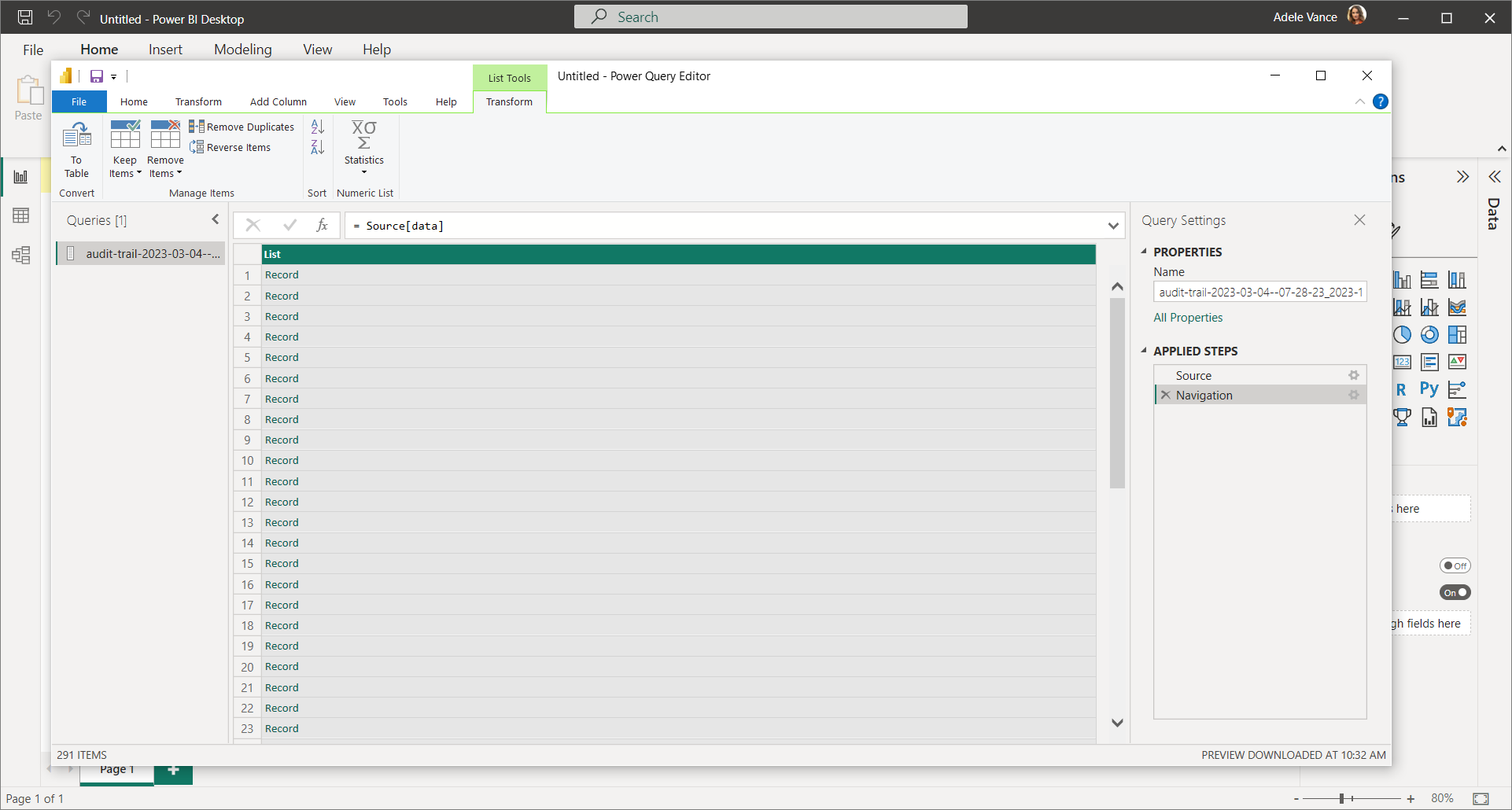Click the To Table convert icon
1512x810 pixels.
(76, 137)
